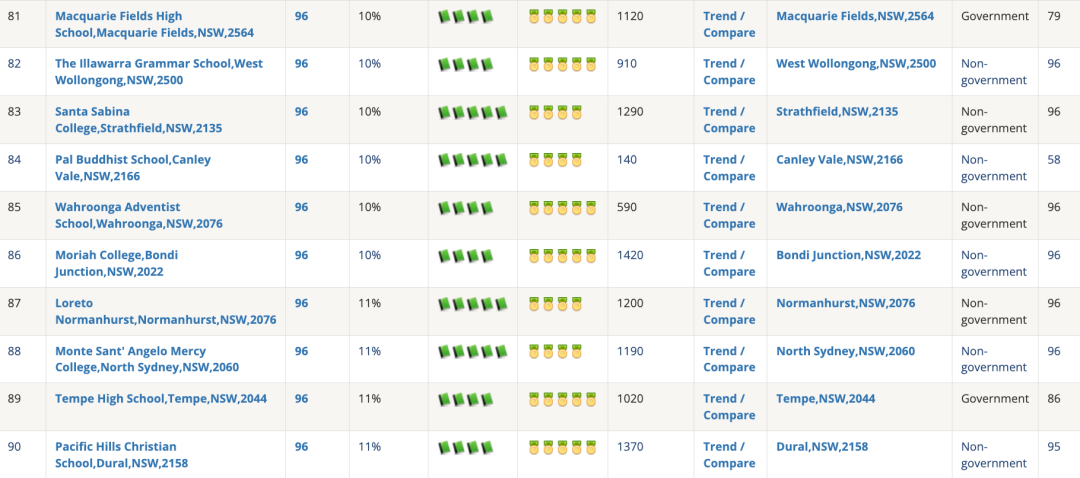
Task: Click green books rating for Pal Buddhist School
Action: tap(473, 160)
